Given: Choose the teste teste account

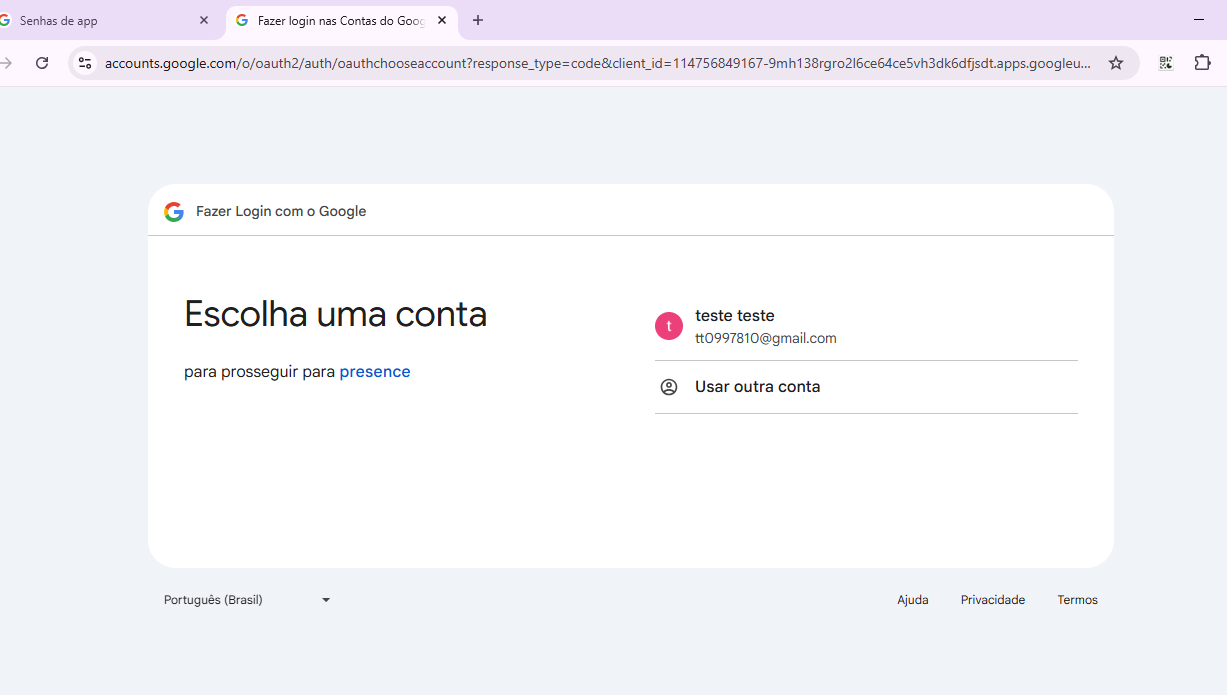Looking at the screenshot, I should [866, 326].
